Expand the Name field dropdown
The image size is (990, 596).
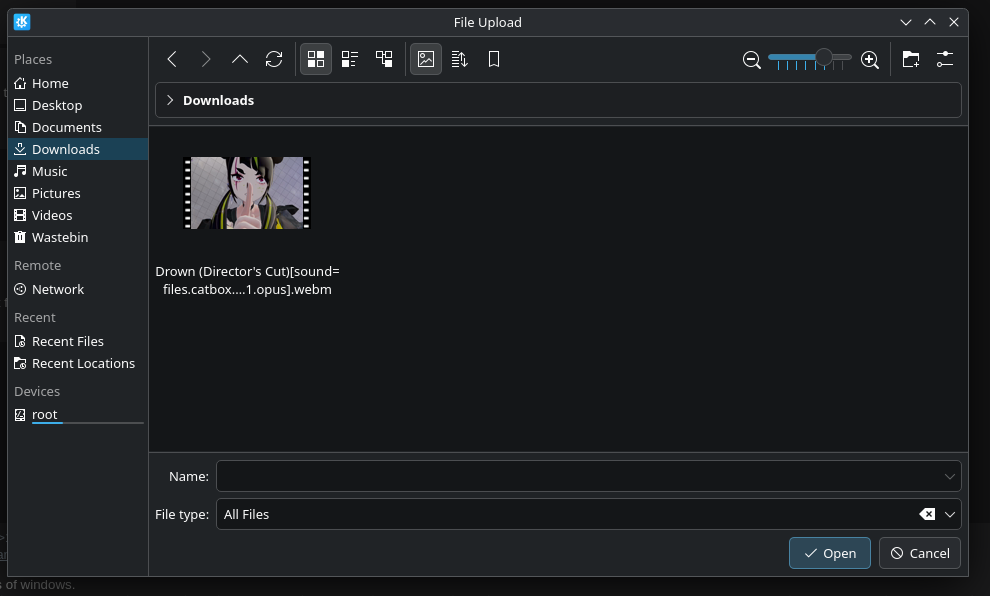tap(950, 477)
